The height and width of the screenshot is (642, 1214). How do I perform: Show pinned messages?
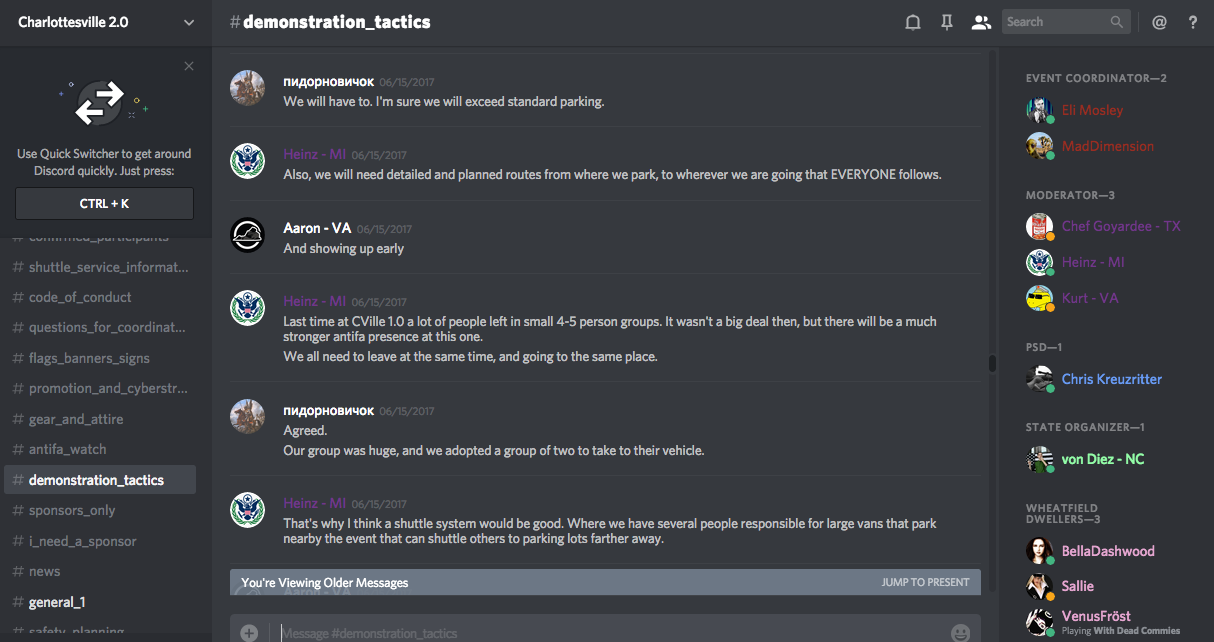[947, 22]
